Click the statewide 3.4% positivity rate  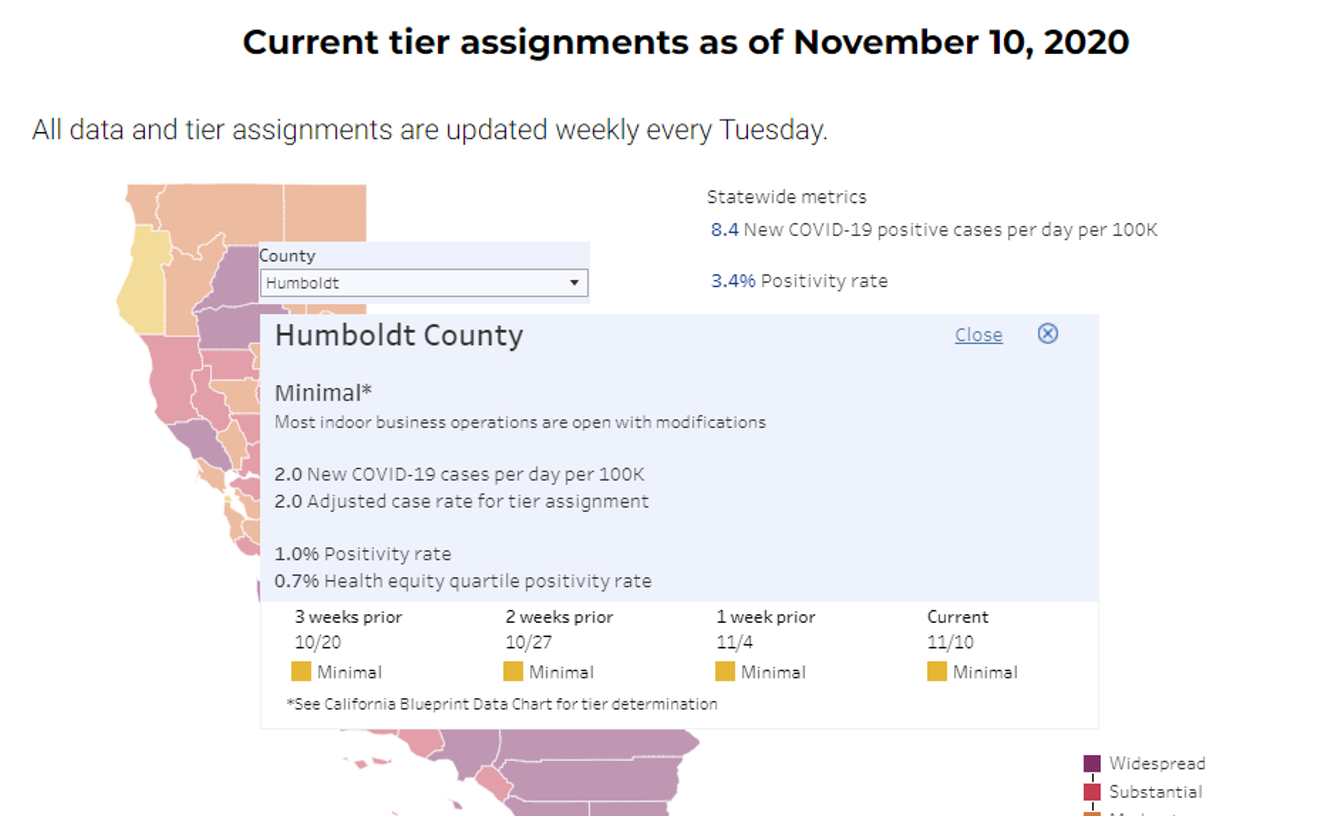click(x=733, y=281)
